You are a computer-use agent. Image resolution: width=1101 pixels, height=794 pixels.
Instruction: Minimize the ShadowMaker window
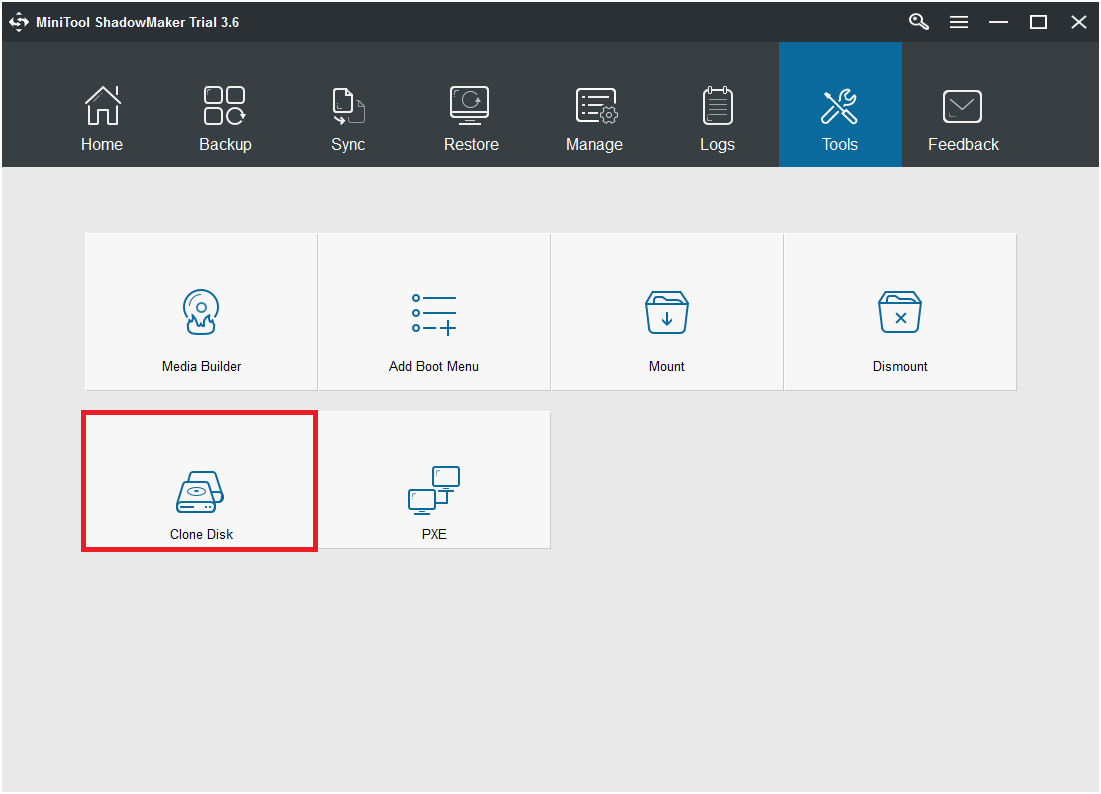click(x=999, y=22)
